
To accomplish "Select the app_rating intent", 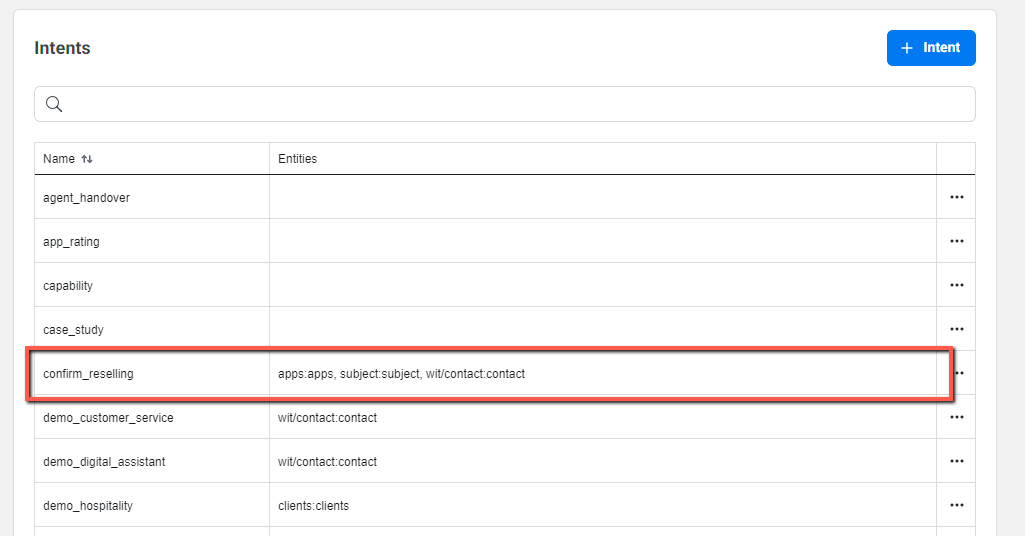I will (x=71, y=242).
